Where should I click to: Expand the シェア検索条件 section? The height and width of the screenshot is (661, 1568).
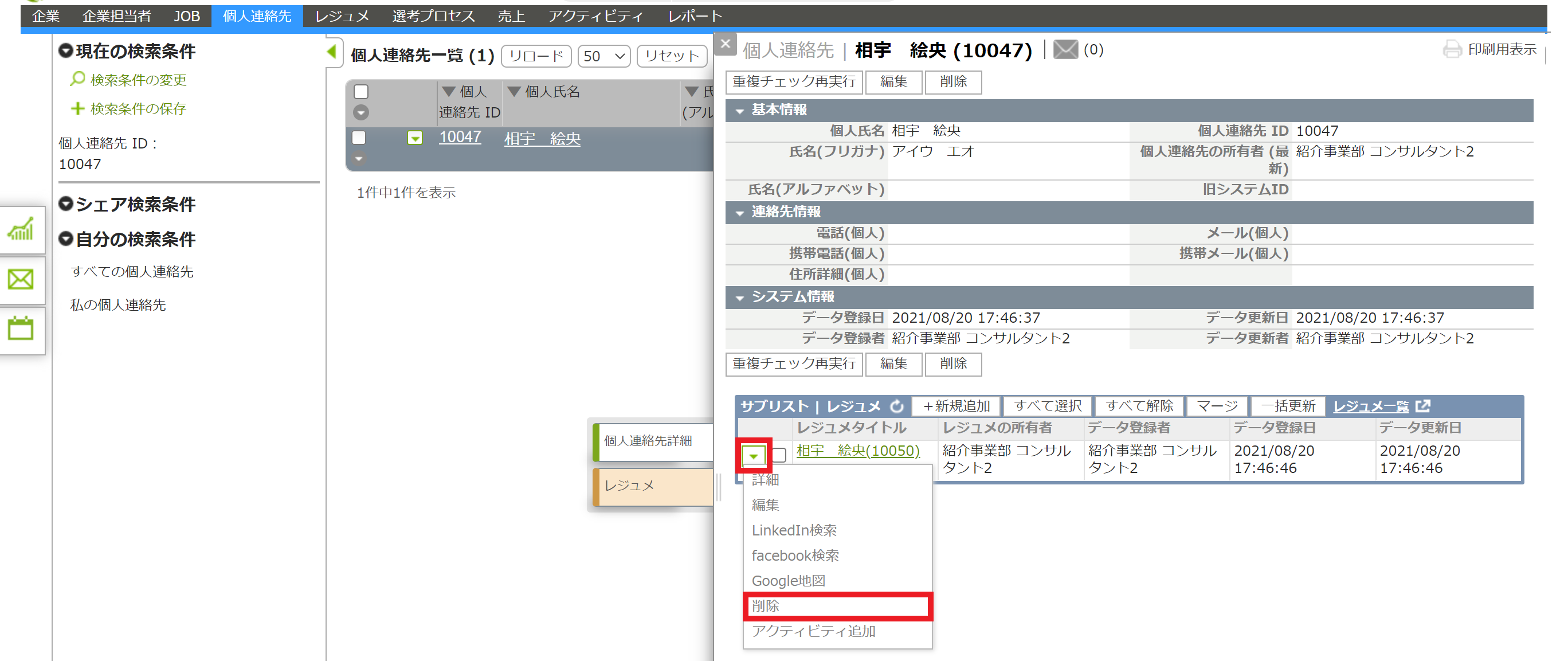pyautogui.click(x=66, y=204)
